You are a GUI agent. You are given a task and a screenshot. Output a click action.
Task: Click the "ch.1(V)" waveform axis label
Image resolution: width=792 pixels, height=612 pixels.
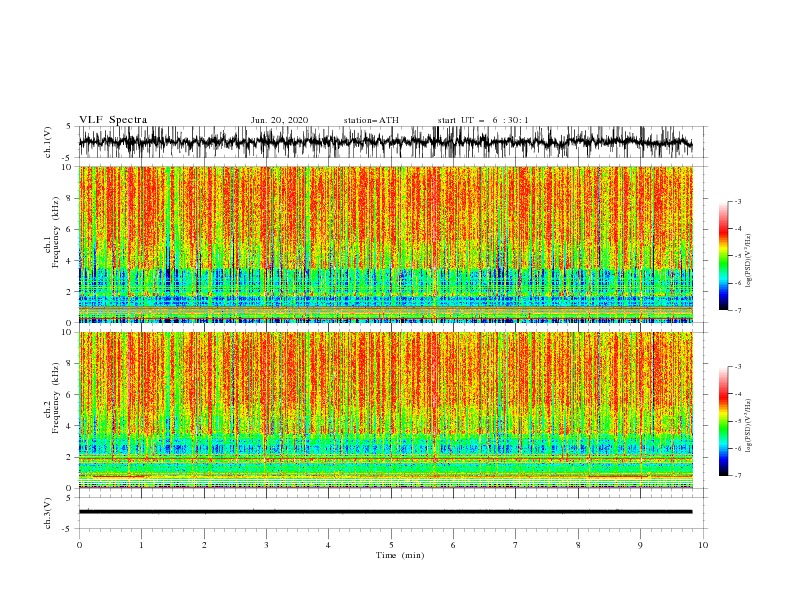(48, 142)
